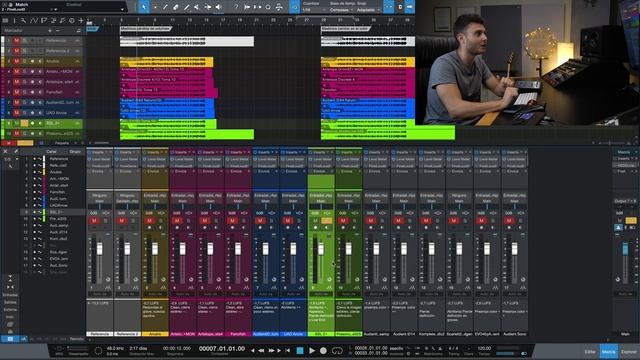This screenshot has width=640, height=360.
Task: Select the Range tool in toolbar
Action: click(155, 7)
